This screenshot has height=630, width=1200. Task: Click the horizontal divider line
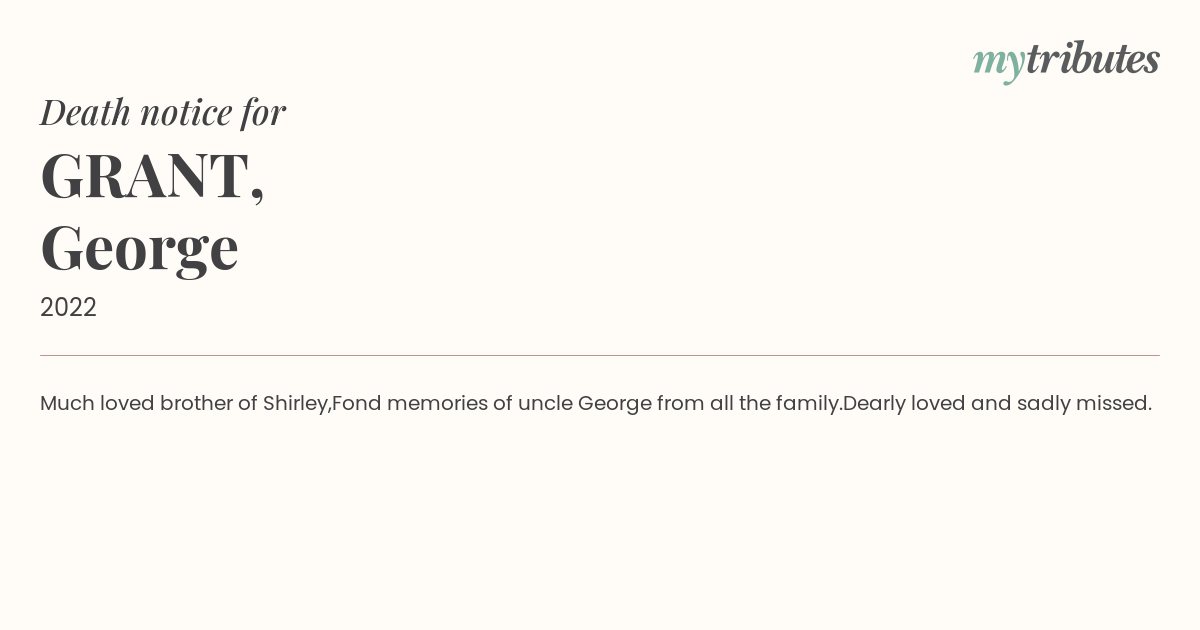click(x=600, y=355)
